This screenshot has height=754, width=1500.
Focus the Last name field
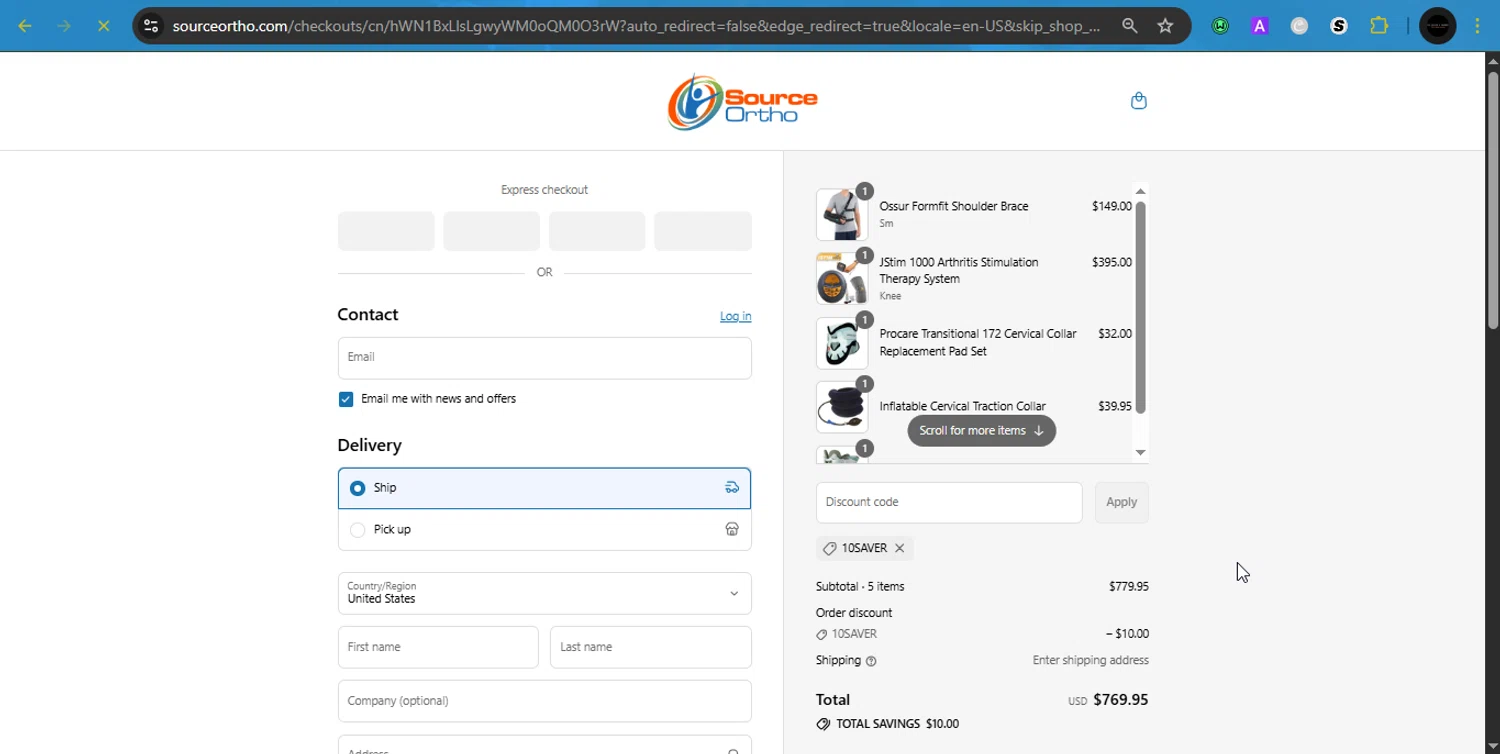(x=650, y=647)
